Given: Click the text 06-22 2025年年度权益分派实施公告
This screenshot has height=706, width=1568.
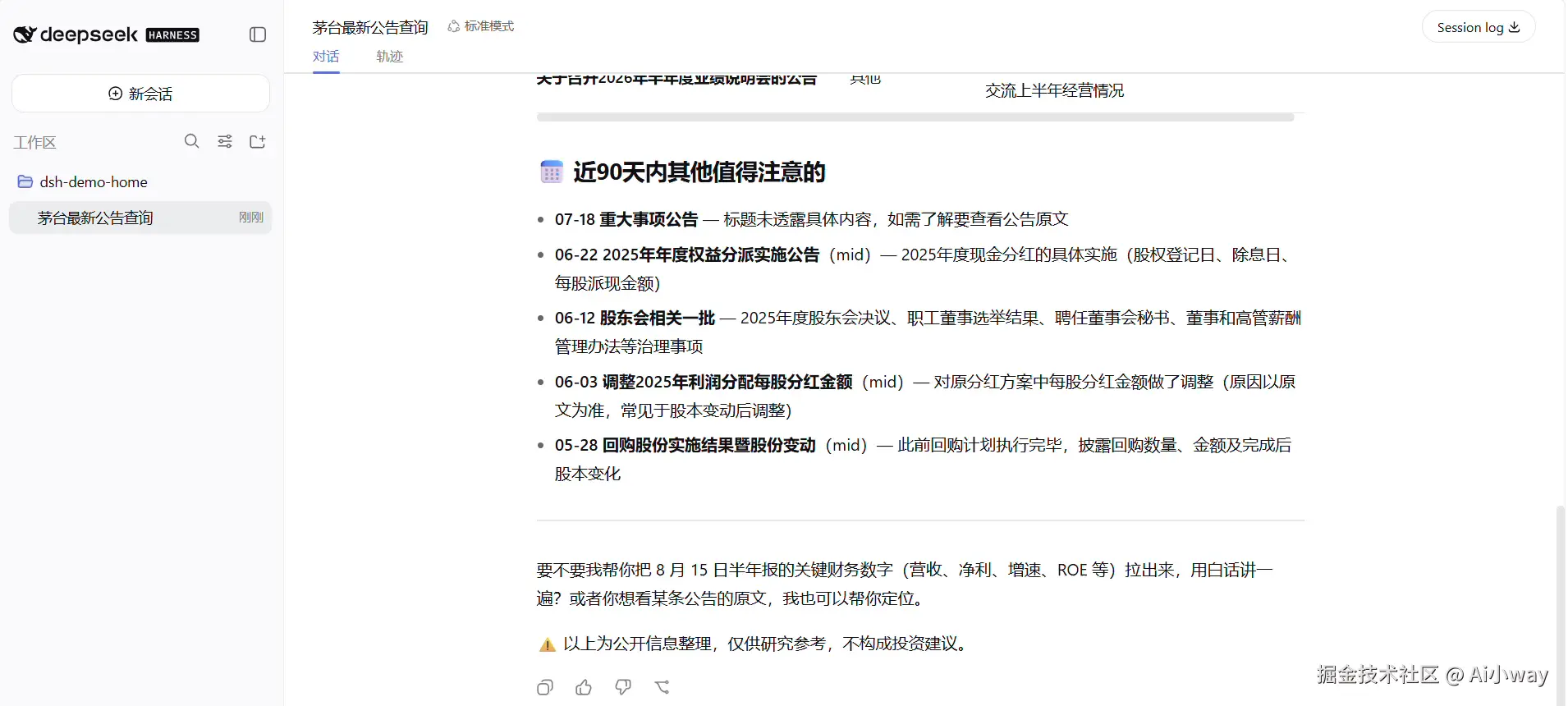Looking at the screenshot, I should pos(687,254).
